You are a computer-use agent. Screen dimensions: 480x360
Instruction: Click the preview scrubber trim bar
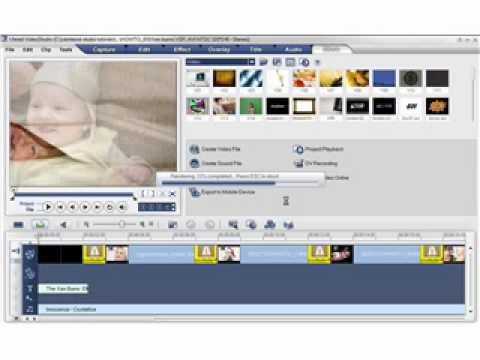[x=74, y=194]
